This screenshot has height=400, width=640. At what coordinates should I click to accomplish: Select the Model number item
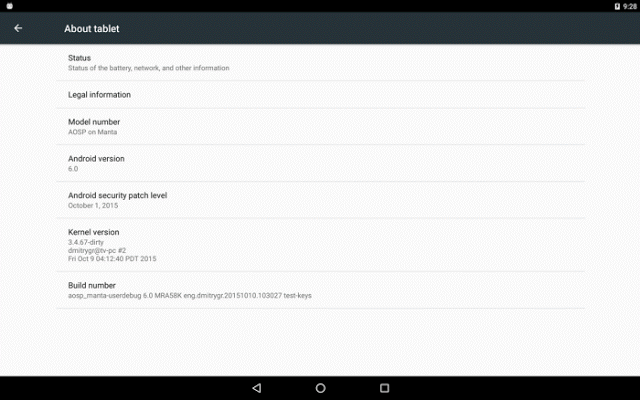[320, 127]
